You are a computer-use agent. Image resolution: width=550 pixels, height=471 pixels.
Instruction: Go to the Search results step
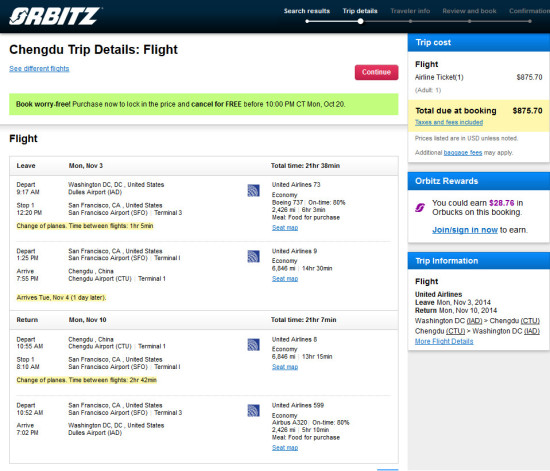pyautogui.click(x=307, y=11)
